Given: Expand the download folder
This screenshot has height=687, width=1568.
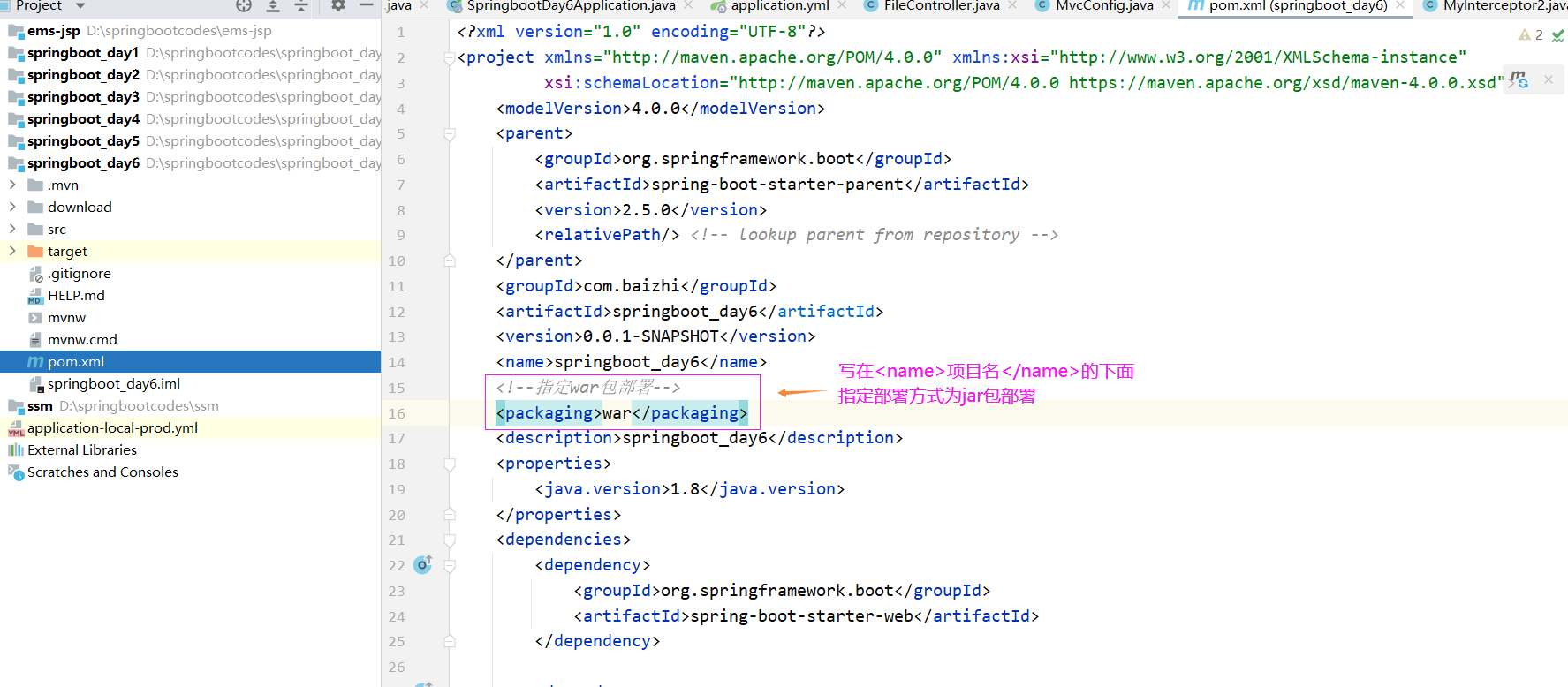Looking at the screenshot, I should 12,207.
